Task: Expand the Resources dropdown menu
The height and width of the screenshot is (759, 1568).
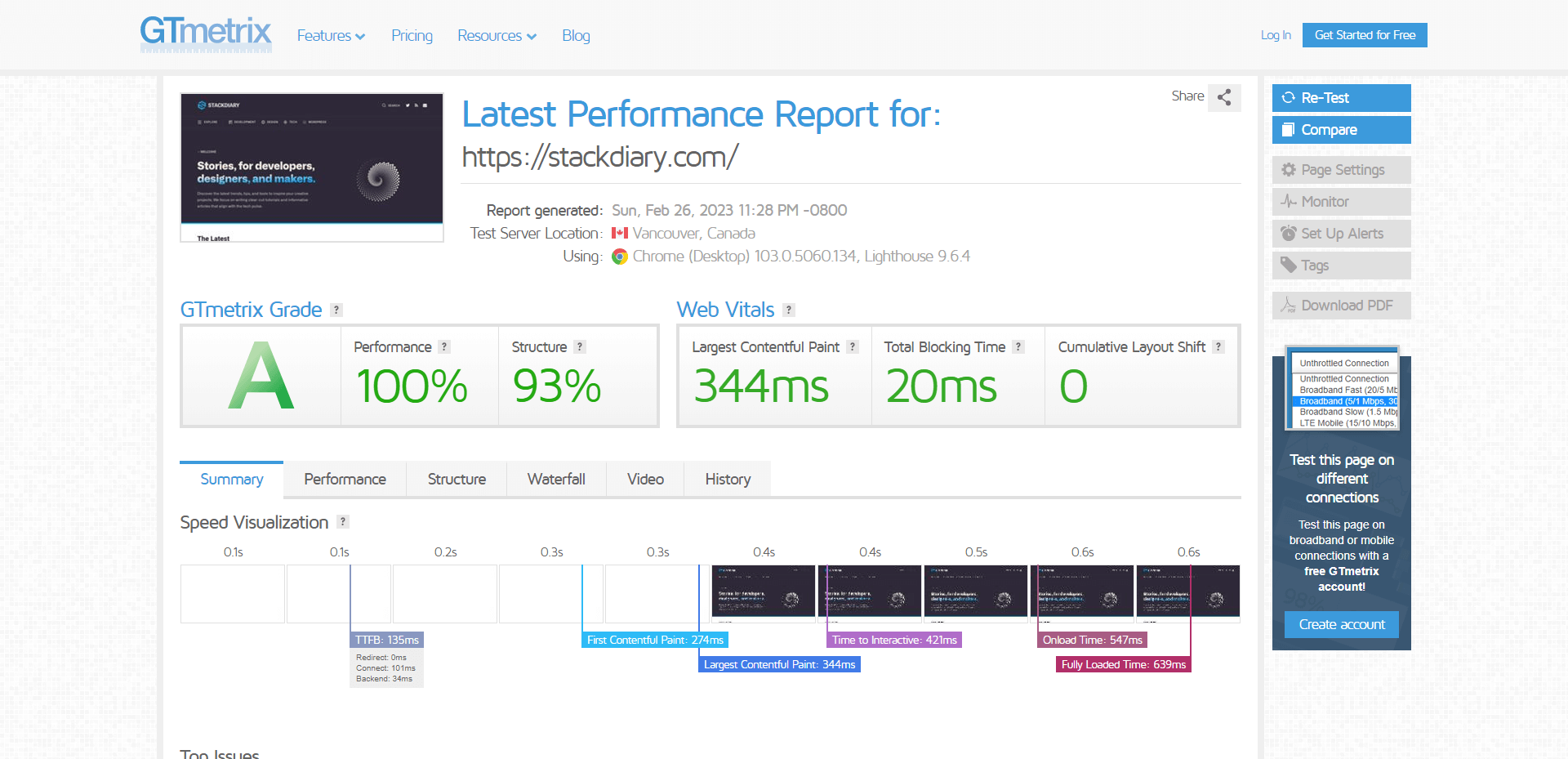Action: pos(497,36)
